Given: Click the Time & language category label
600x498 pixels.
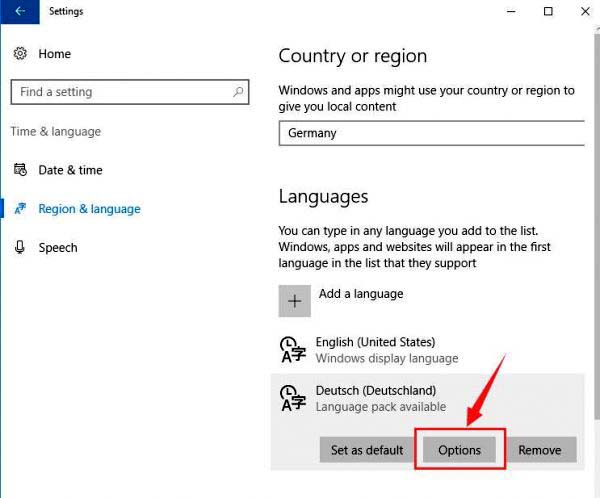Looking at the screenshot, I should 56,131.
